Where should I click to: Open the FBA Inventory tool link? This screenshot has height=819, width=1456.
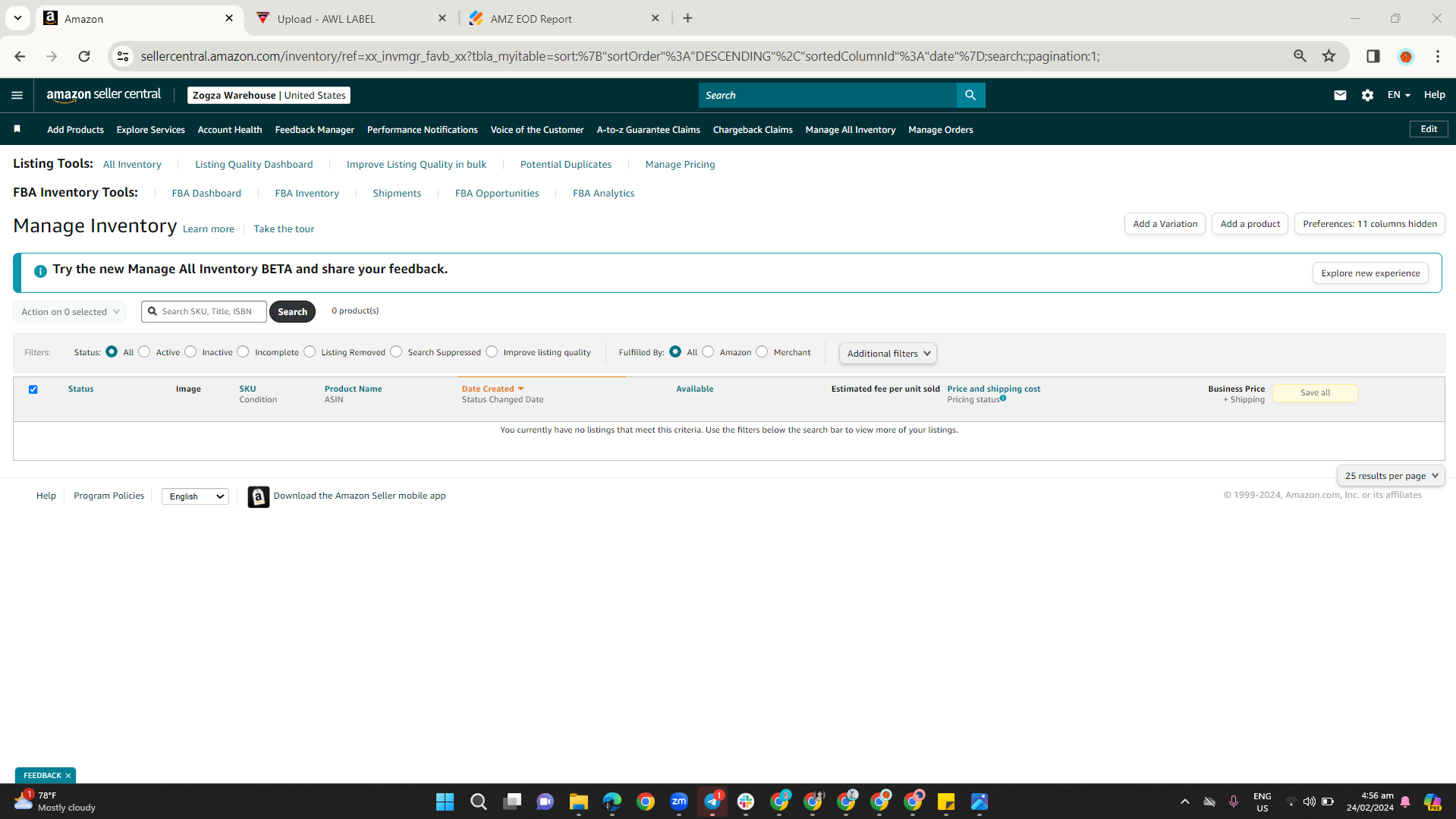[x=307, y=194]
